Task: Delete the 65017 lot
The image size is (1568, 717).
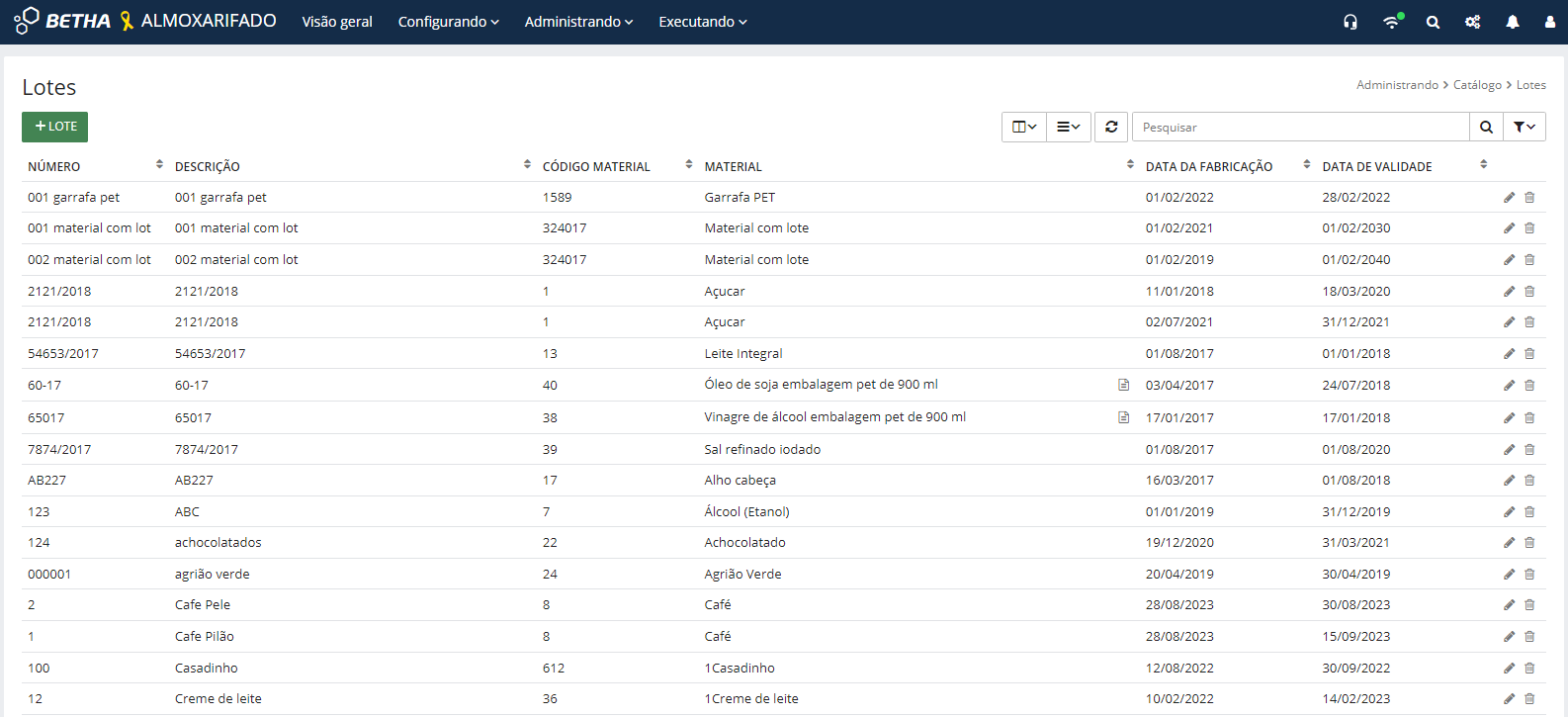Action: coord(1529,418)
